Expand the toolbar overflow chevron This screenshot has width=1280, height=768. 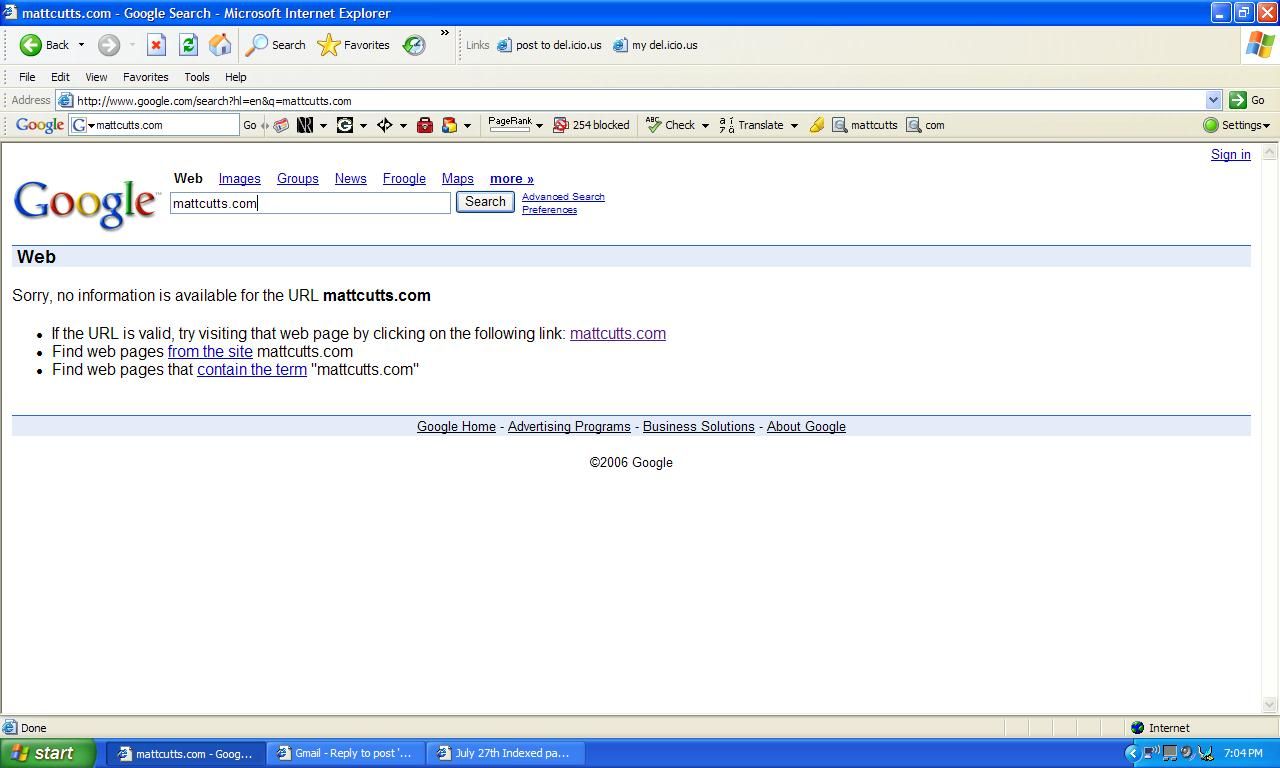(445, 33)
